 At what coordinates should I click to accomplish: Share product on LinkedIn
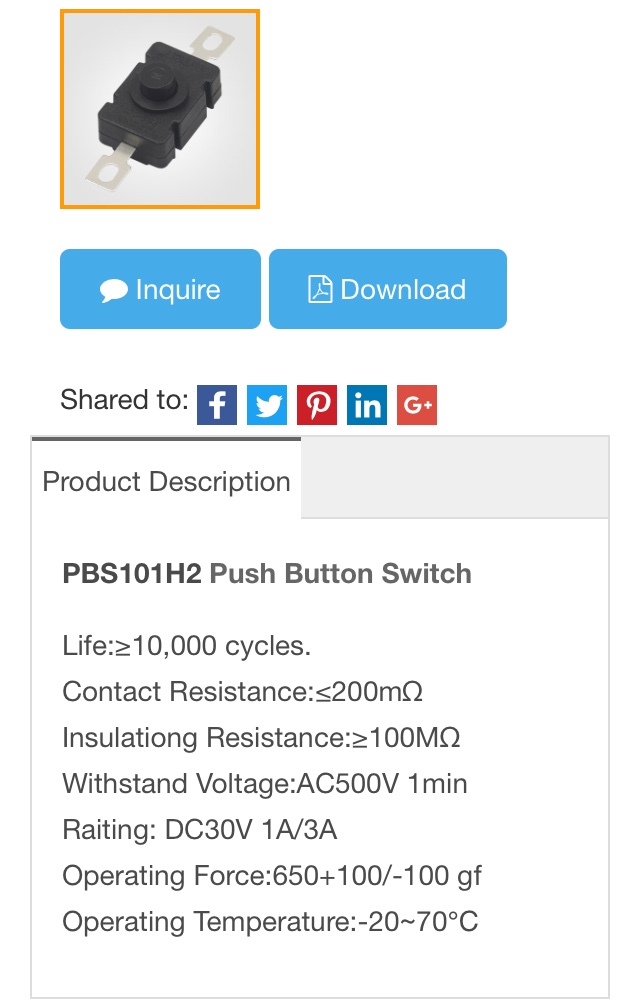click(366, 404)
